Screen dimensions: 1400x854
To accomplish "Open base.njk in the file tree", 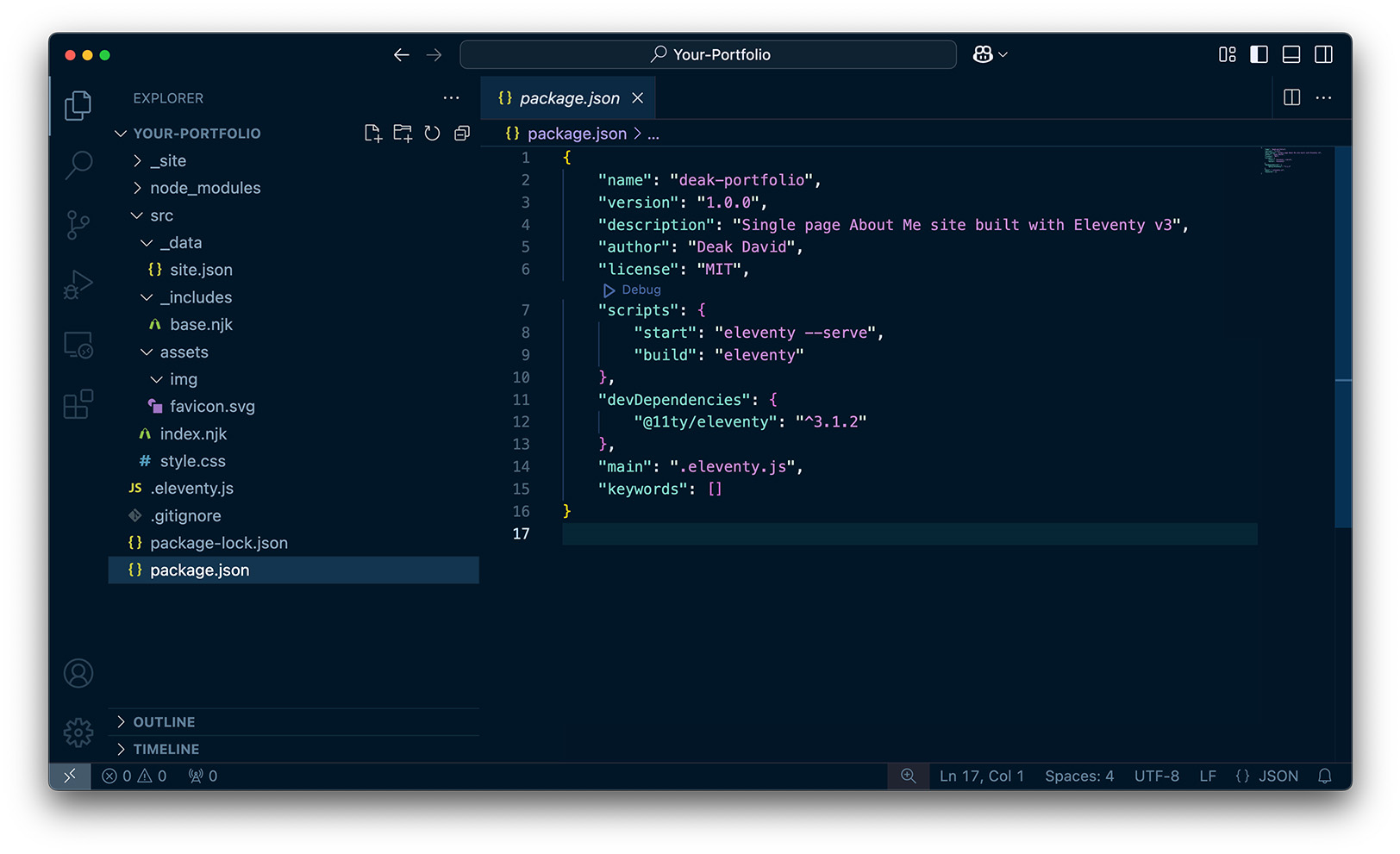I will coord(294,325).
